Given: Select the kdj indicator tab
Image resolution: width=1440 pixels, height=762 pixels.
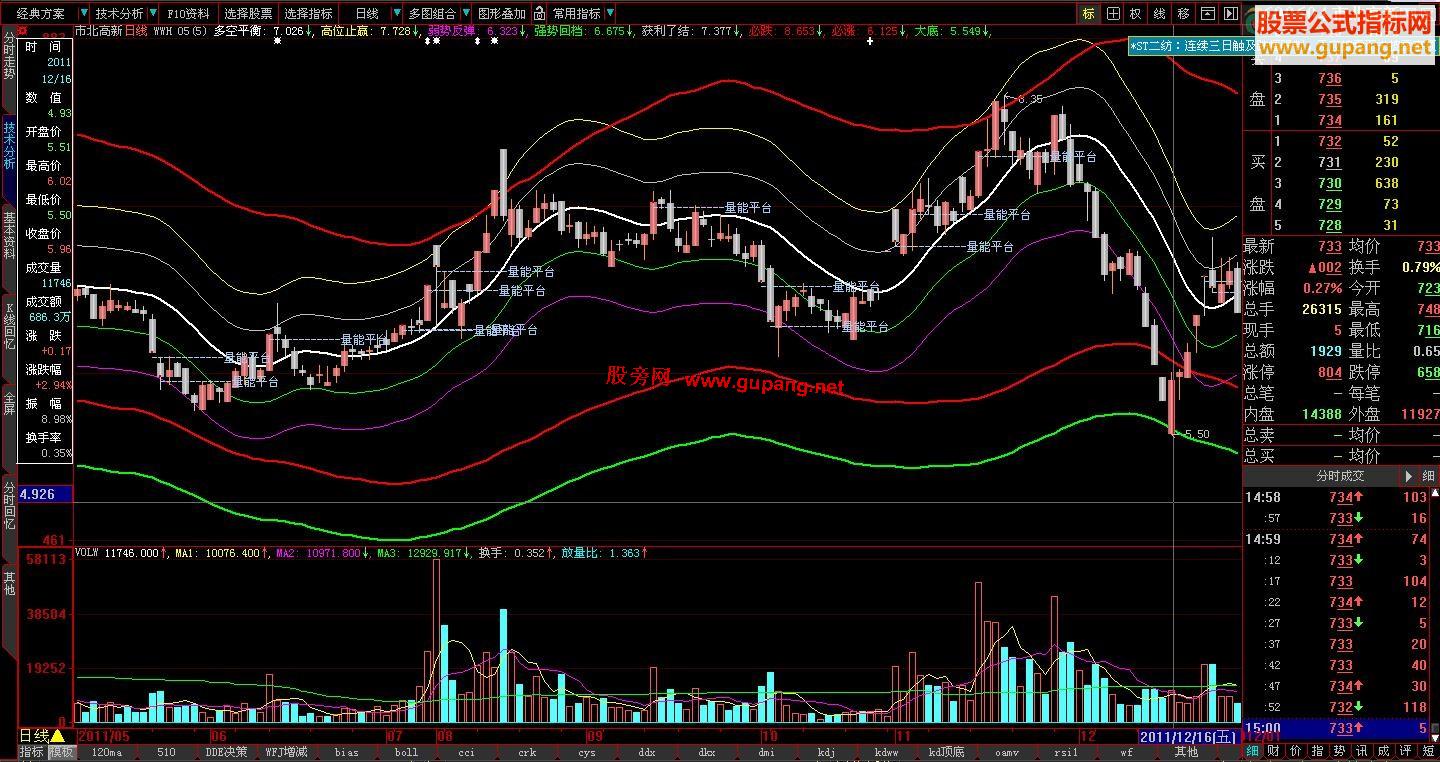Looking at the screenshot, I should pyautogui.click(x=826, y=752).
